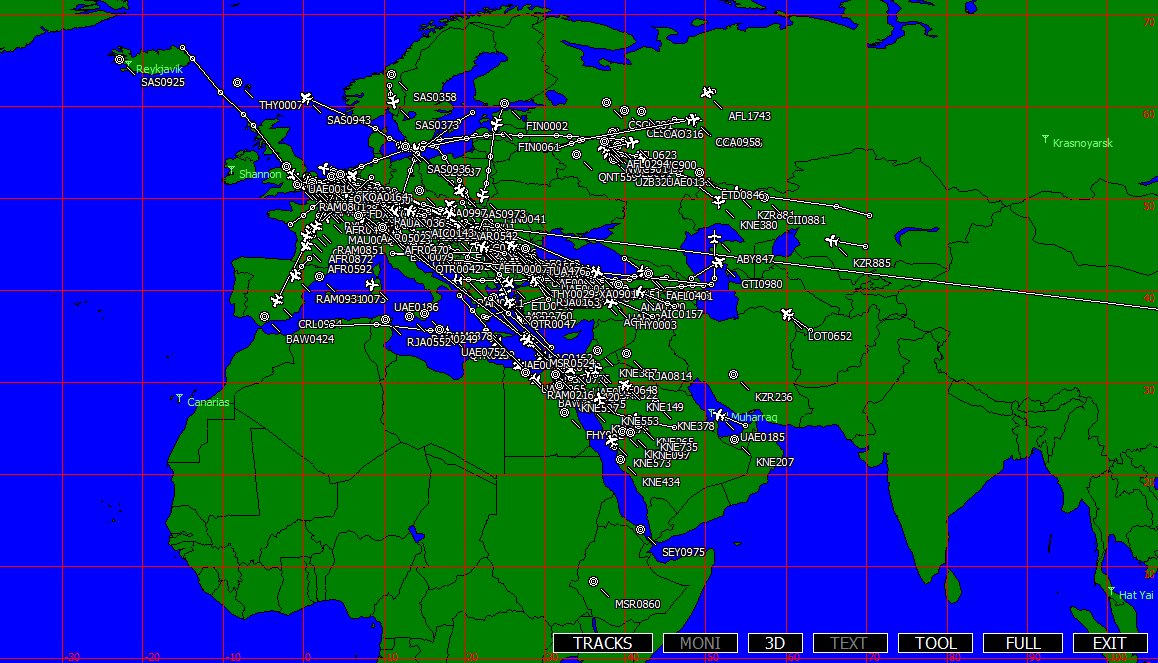Image resolution: width=1158 pixels, height=663 pixels.
Task: Select the Hat Yai station marker
Action: click(x=1111, y=591)
